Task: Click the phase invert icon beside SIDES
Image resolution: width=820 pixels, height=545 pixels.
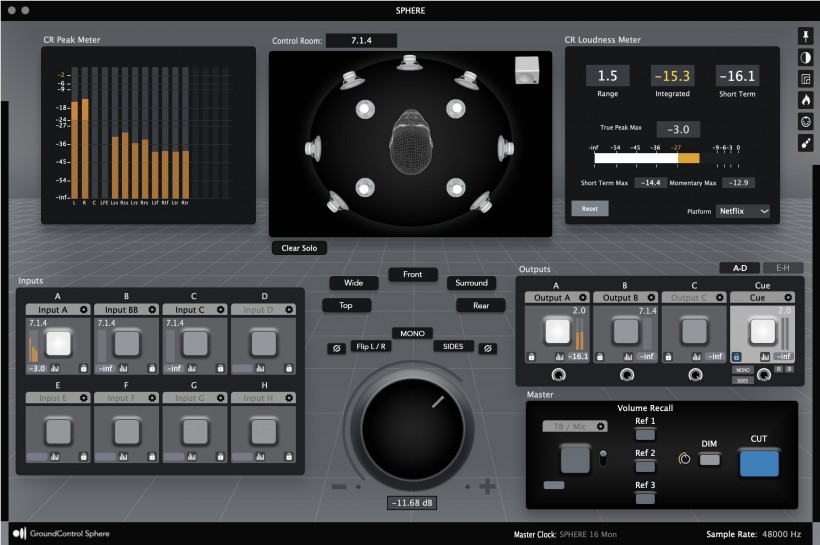Action: pyautogui.click(x=486, y=347)
